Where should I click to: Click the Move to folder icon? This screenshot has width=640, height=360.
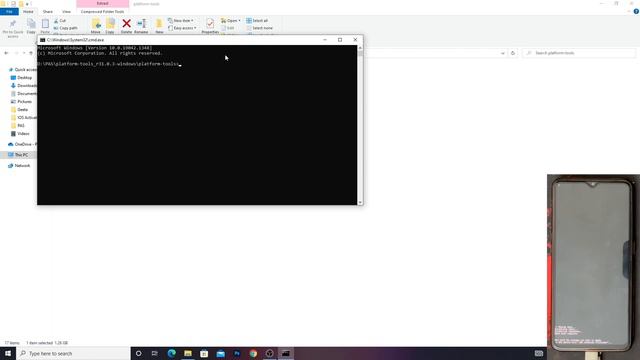pyautogui.click(x=96, y=24)
